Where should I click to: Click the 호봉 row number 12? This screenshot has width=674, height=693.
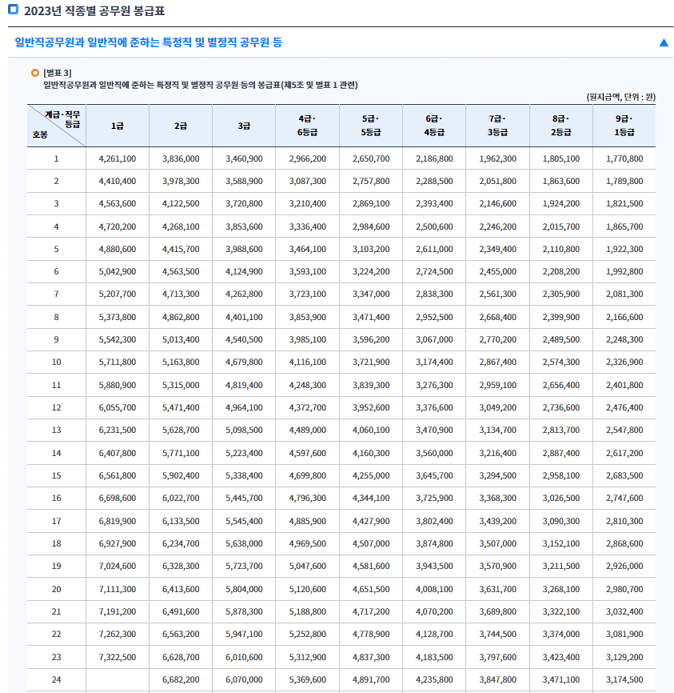(56, 408)
